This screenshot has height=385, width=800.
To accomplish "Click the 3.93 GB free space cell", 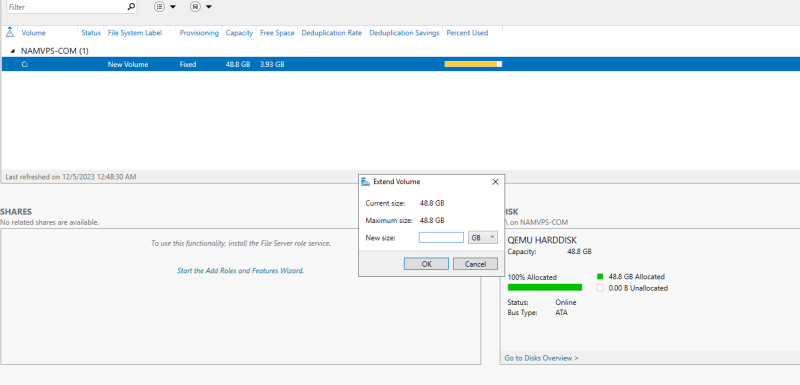I will click(x=272, y=65).
